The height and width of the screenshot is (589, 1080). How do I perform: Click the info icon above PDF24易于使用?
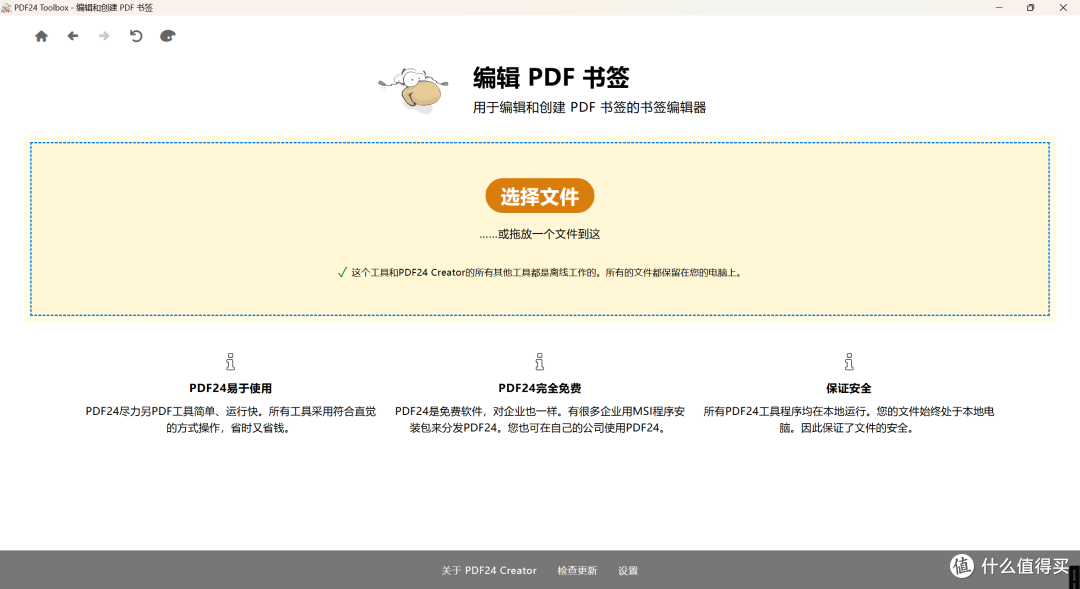coord(231,362)
